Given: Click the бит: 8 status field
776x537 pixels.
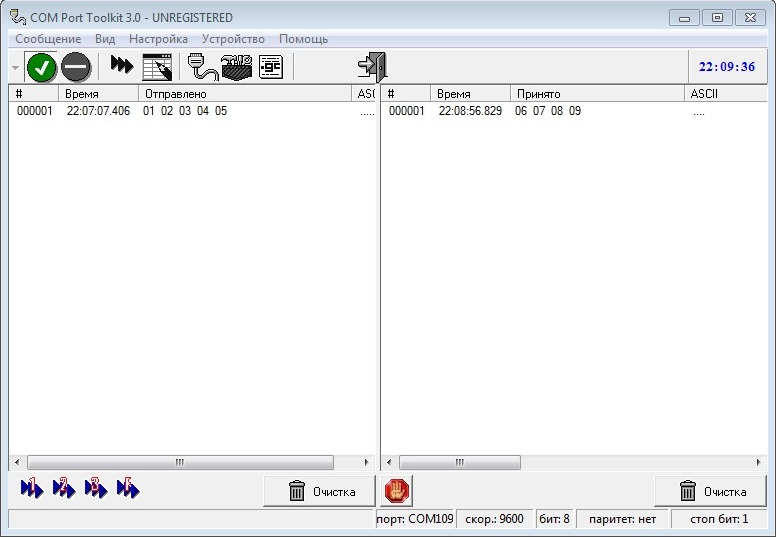Looking at the screenshot, I should coord(555,519).
